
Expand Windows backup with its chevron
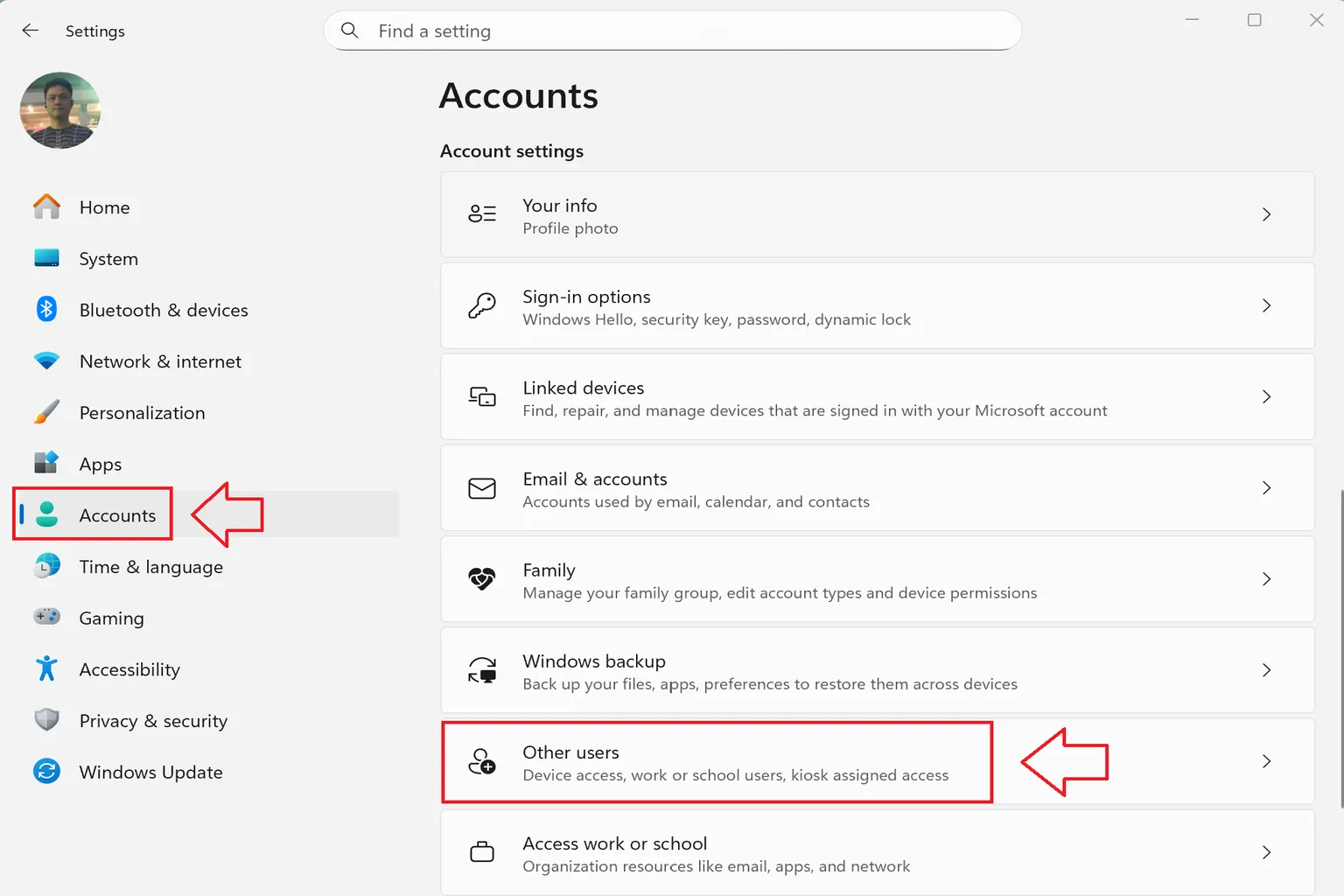pyautogui.click(x=1266, y=670)
